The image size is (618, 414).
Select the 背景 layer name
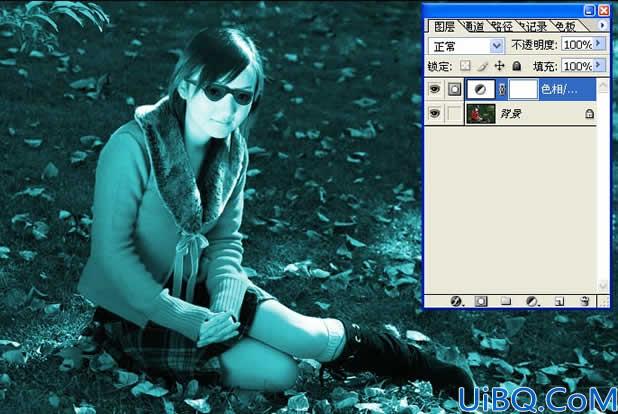(x=511, y=114)
